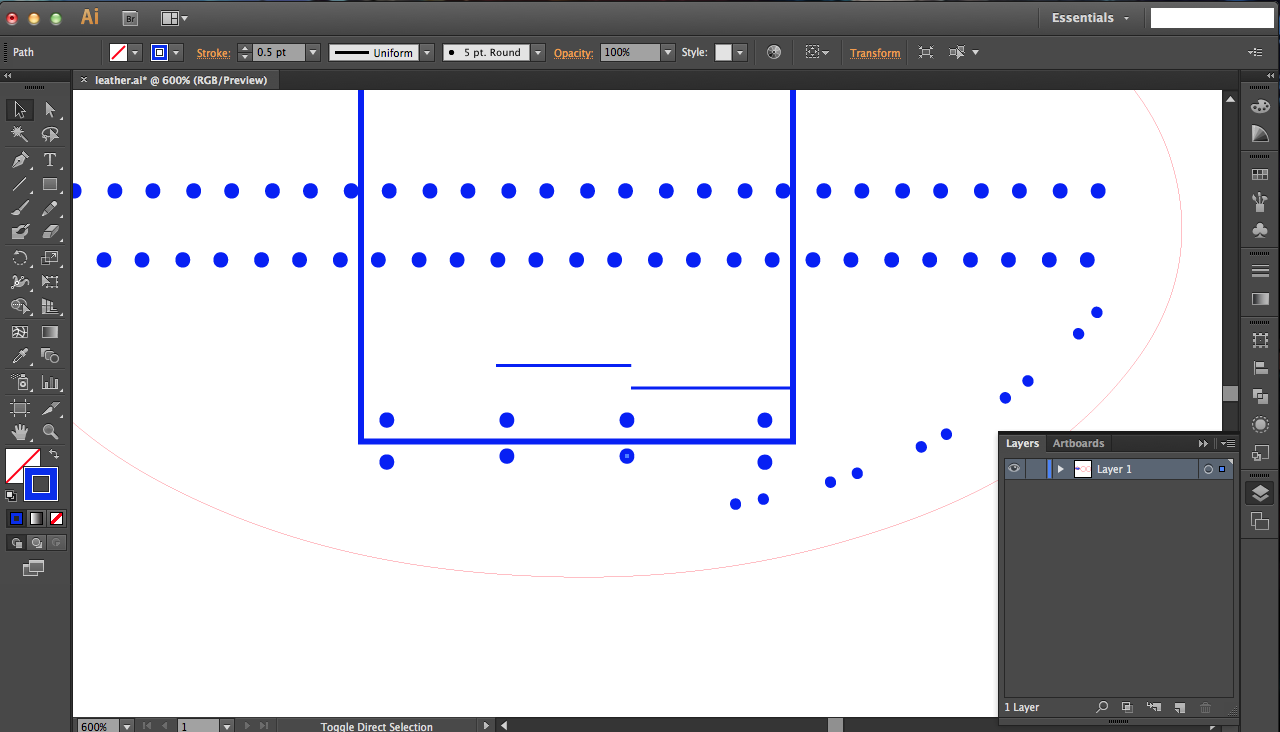Click Recolor Artwork button
The height and width of the screenshot is (732, 1280).
(773, 53)
